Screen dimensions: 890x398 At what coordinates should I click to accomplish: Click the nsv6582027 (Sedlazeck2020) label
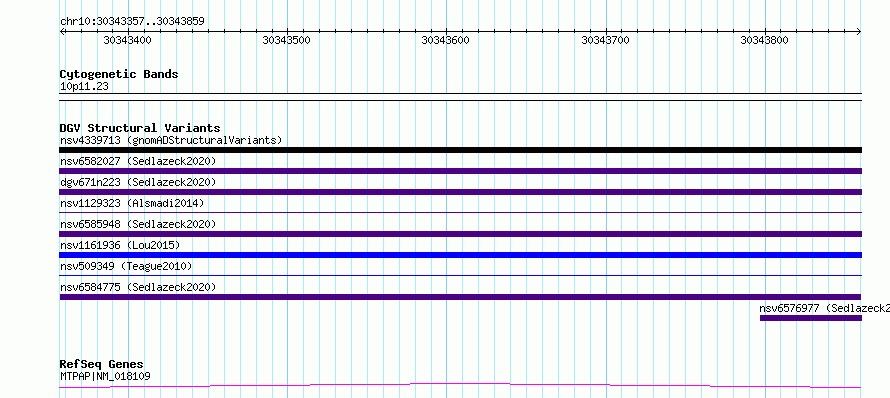tap(138, 161)
